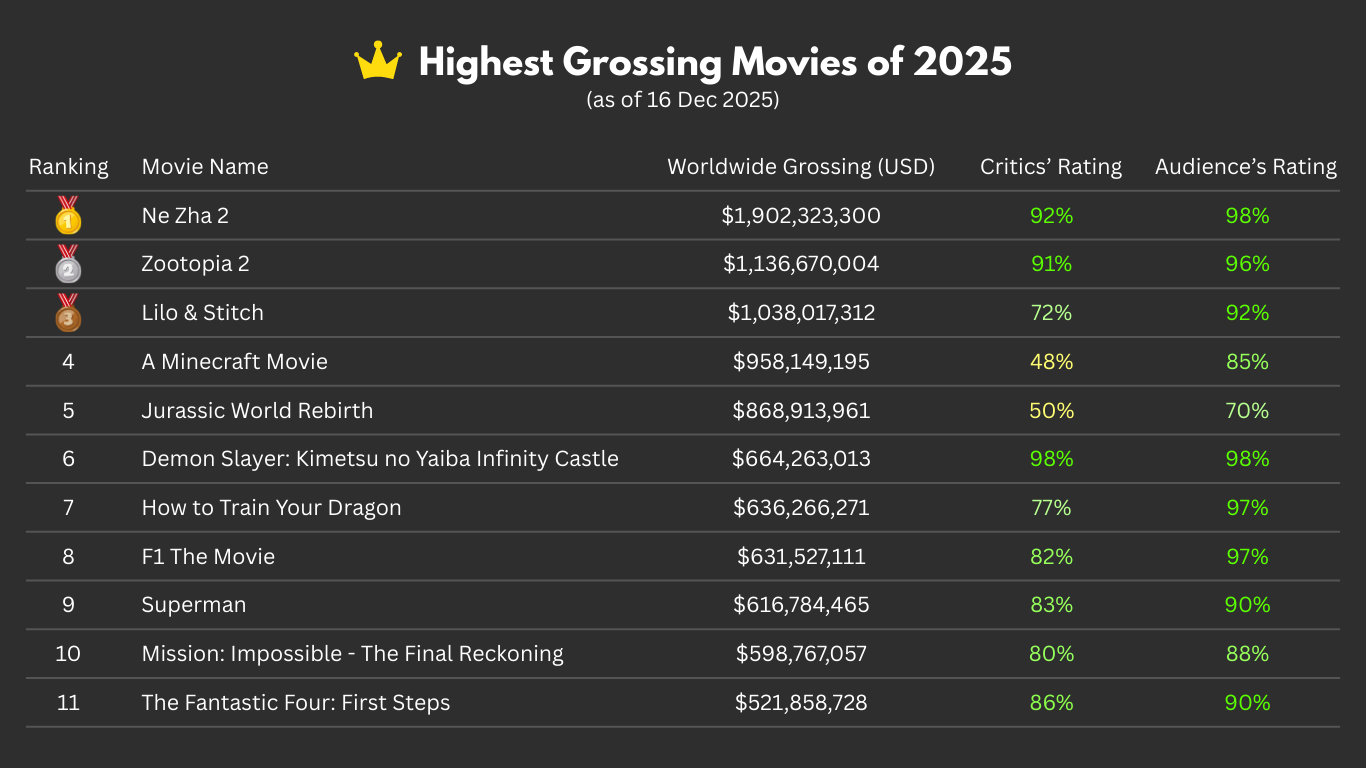The image size is (1366, 768).
Task: Click Mission: Impossible - The Final Reckoning
Action: (x=353, y=654)
